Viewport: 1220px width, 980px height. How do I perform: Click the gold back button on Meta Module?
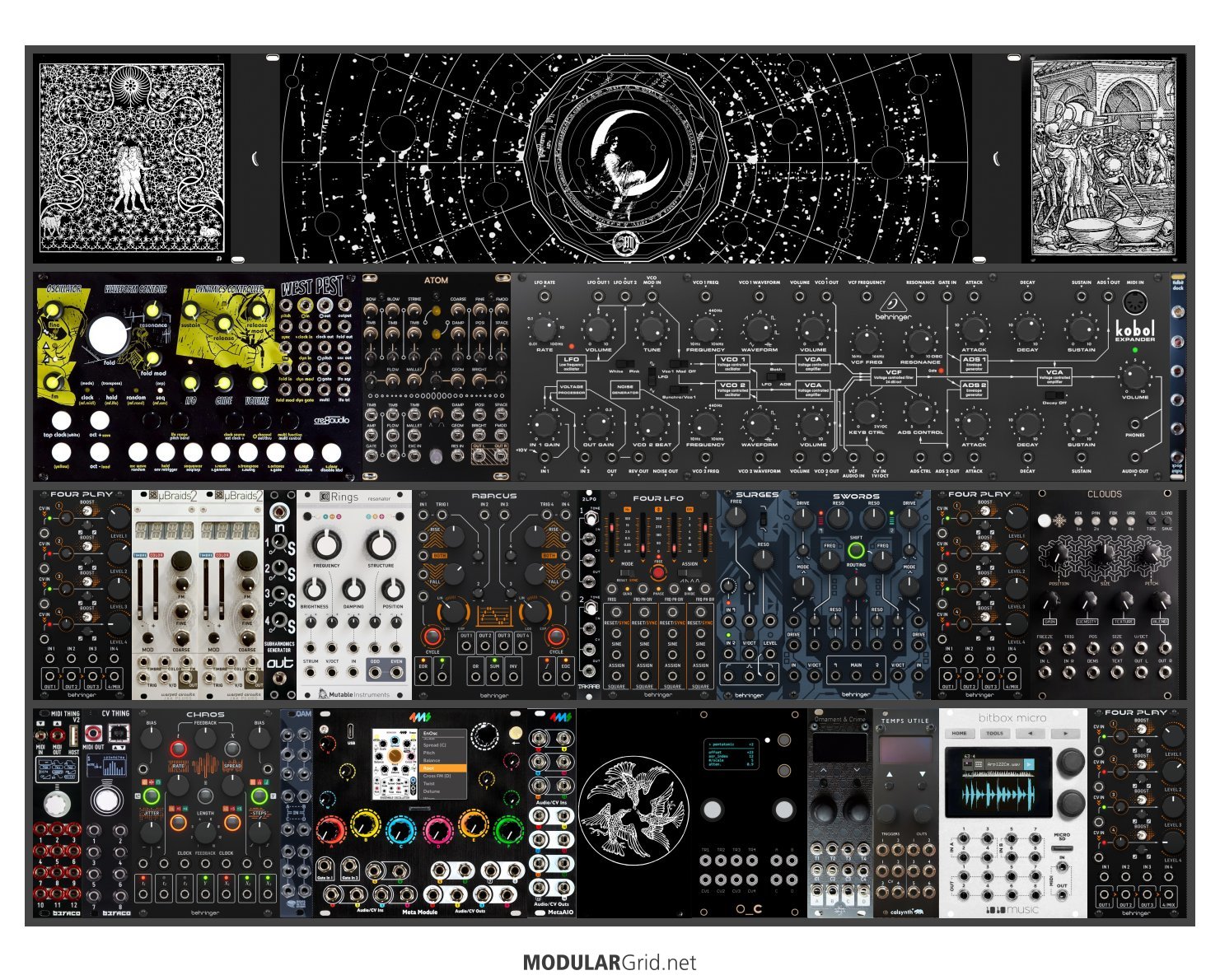click(x=516, y=733)
